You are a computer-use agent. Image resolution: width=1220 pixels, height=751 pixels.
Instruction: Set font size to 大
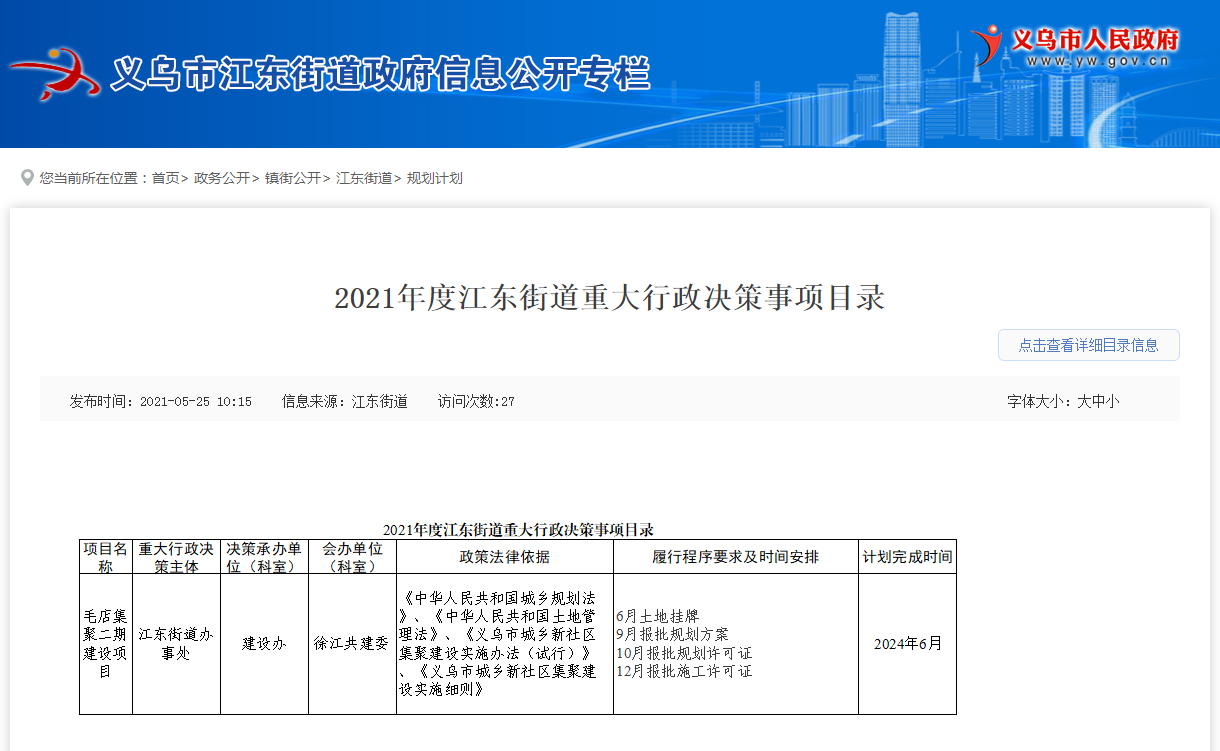1083,401
